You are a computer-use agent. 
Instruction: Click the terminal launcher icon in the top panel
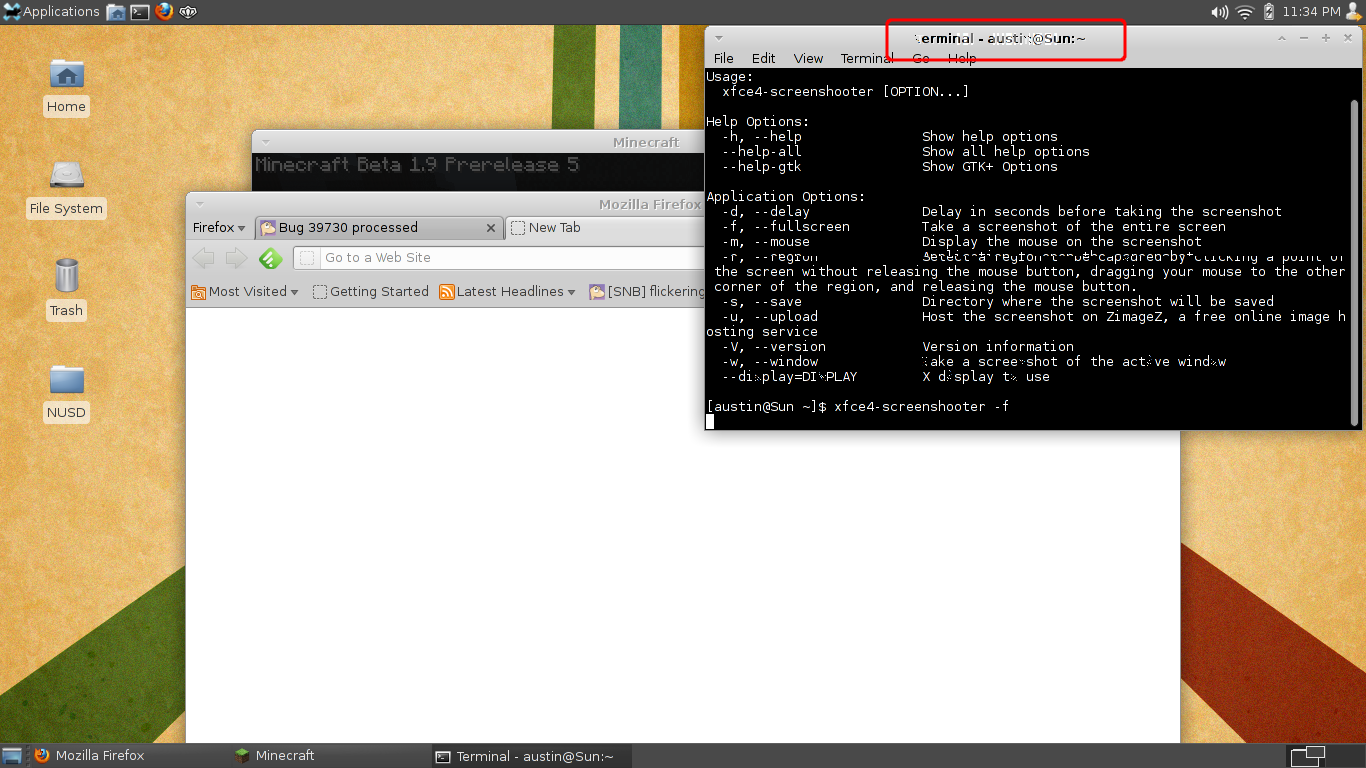click(140, 12)
